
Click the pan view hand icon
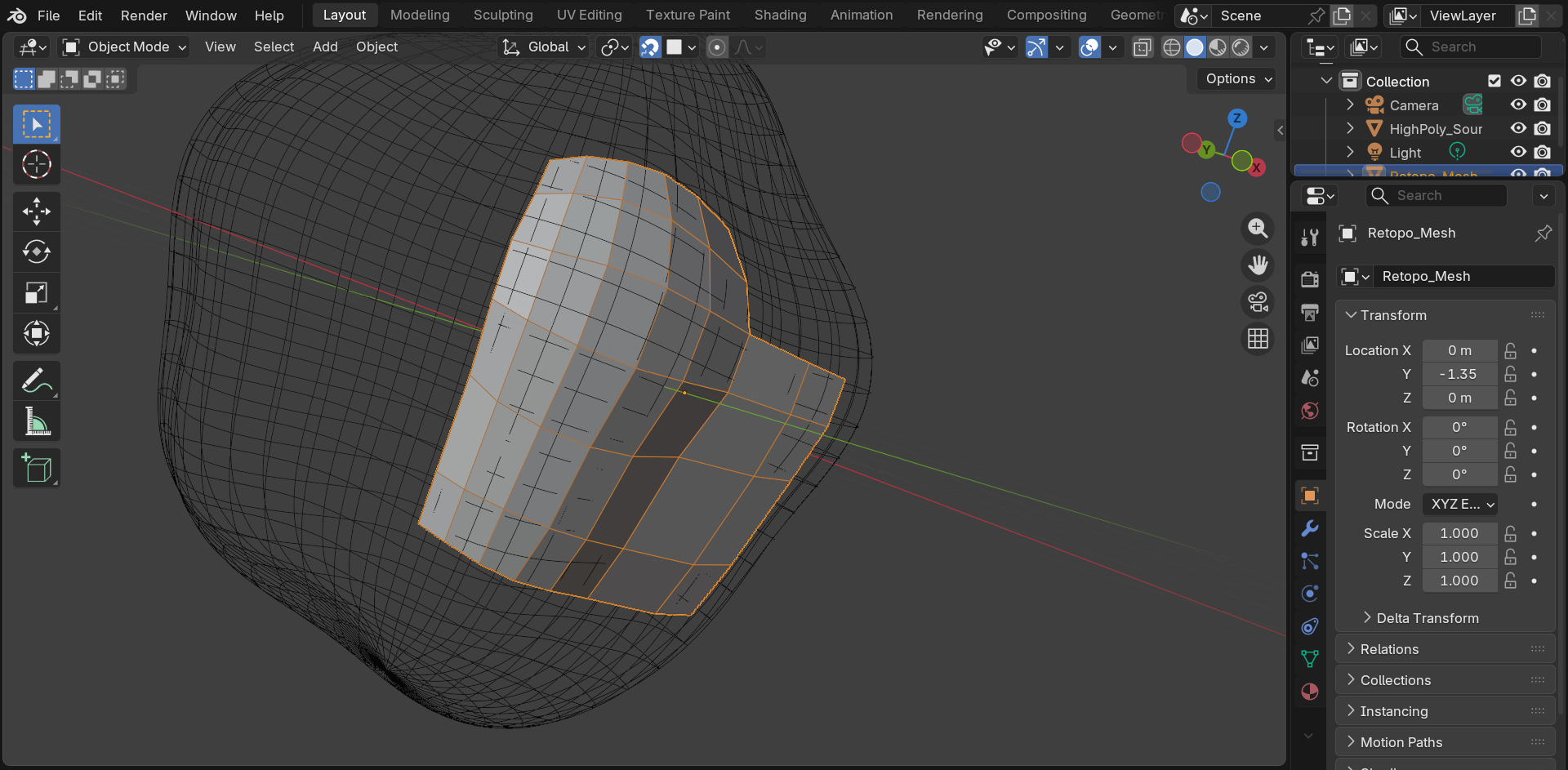coord(1258,265)
